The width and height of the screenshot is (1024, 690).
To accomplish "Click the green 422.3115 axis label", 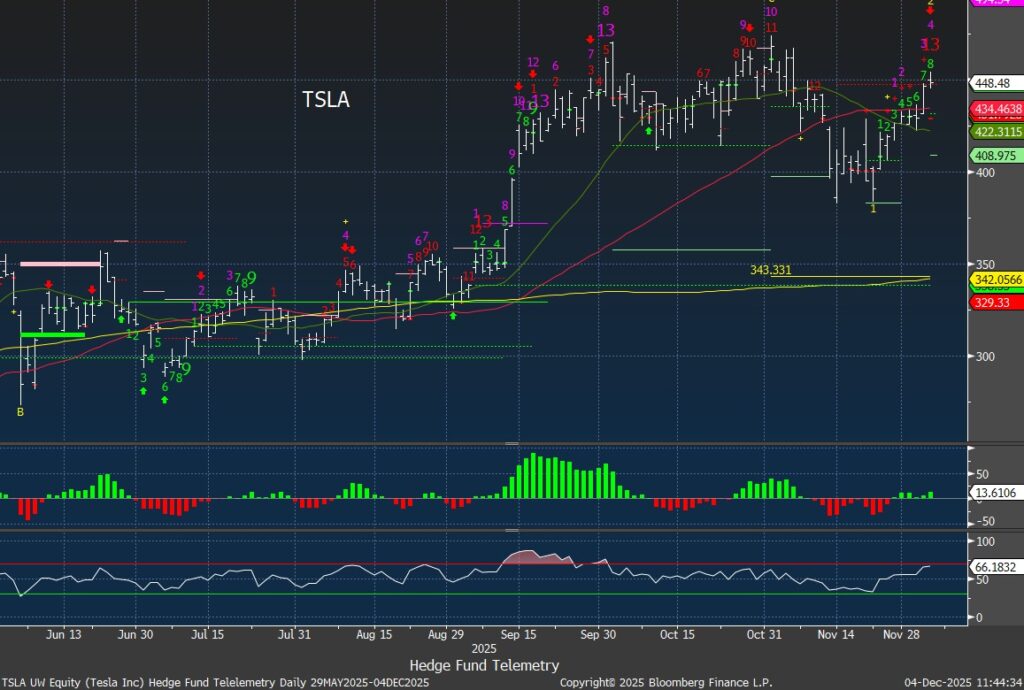I will coord(996,131).
